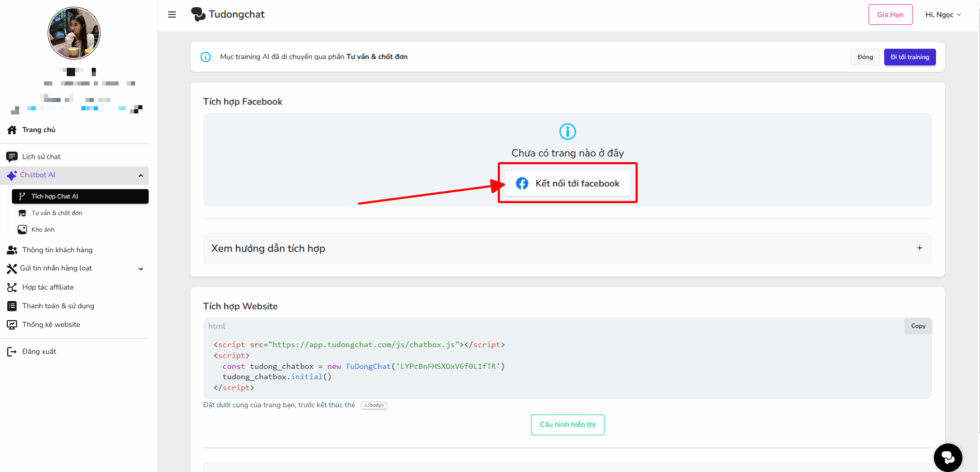Click the Đăng xuất logout icon

coord(11,351)
